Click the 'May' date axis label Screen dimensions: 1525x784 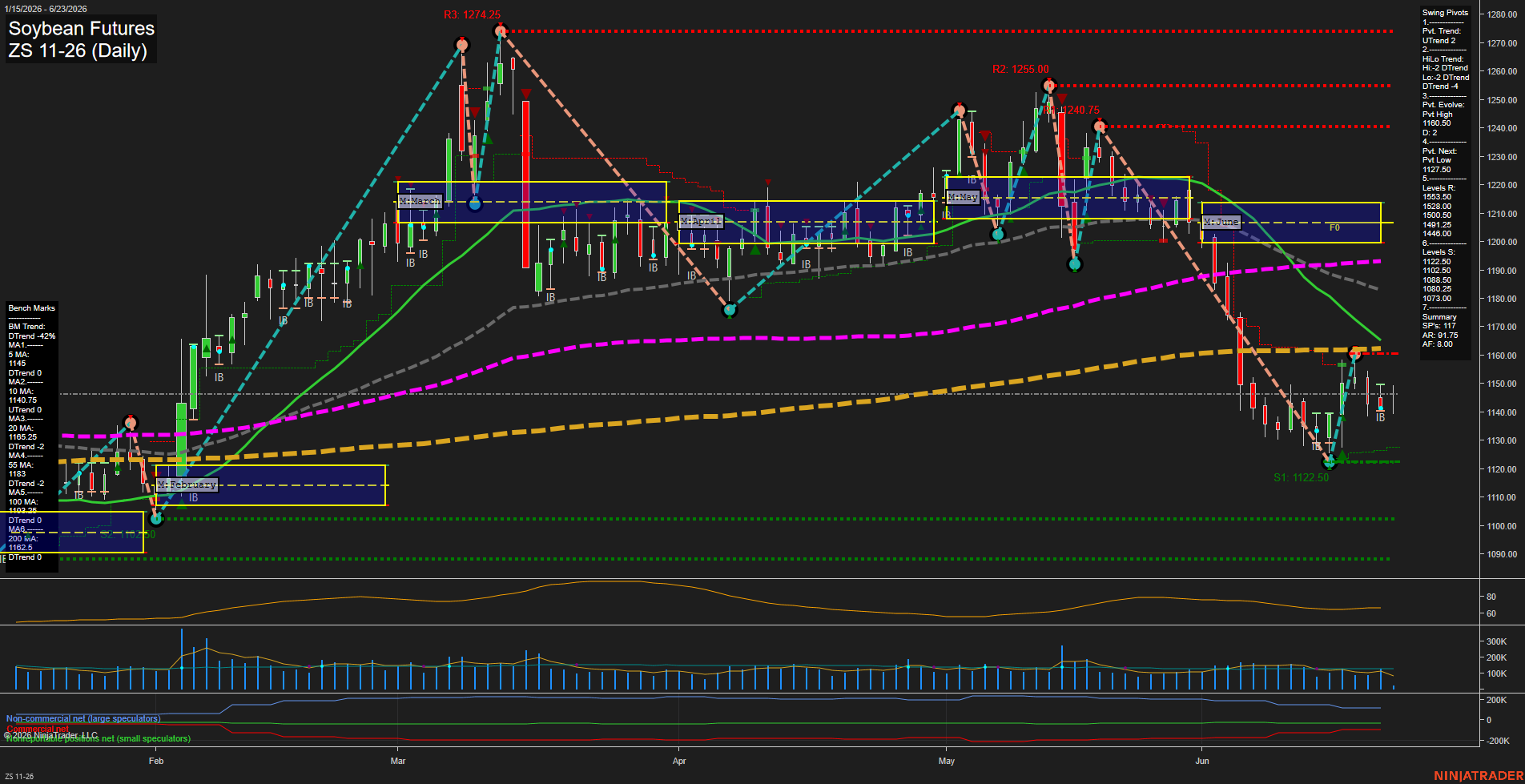(947, 761)
